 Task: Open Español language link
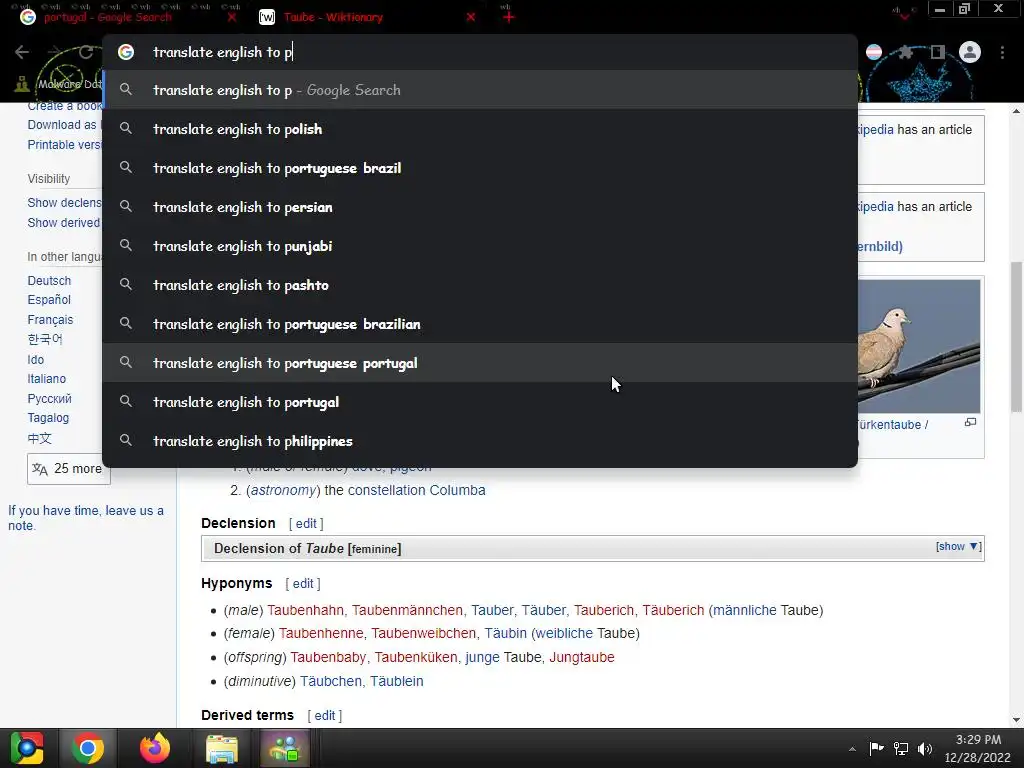pyautogui.click(x=49, y=300)
